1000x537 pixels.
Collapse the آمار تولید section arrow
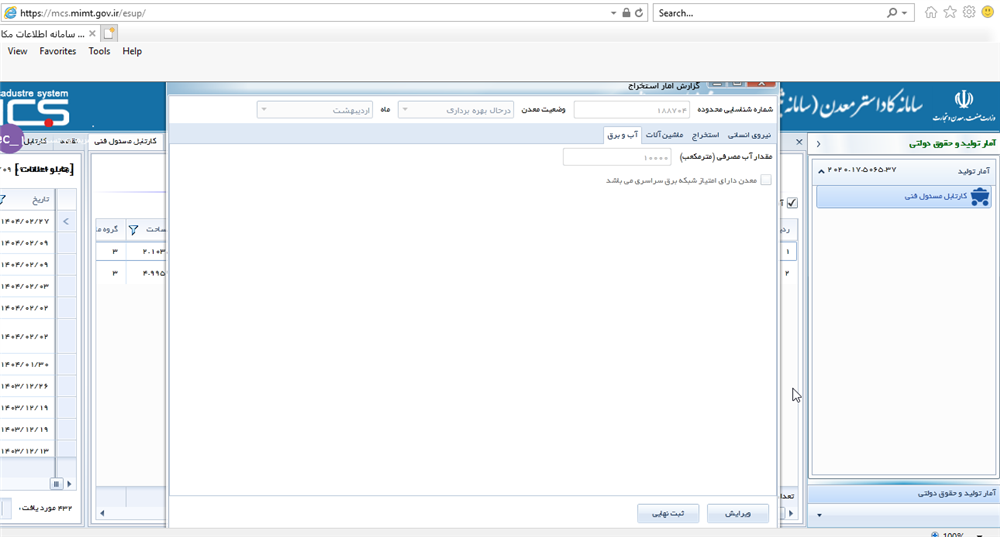tap(822, 170)
